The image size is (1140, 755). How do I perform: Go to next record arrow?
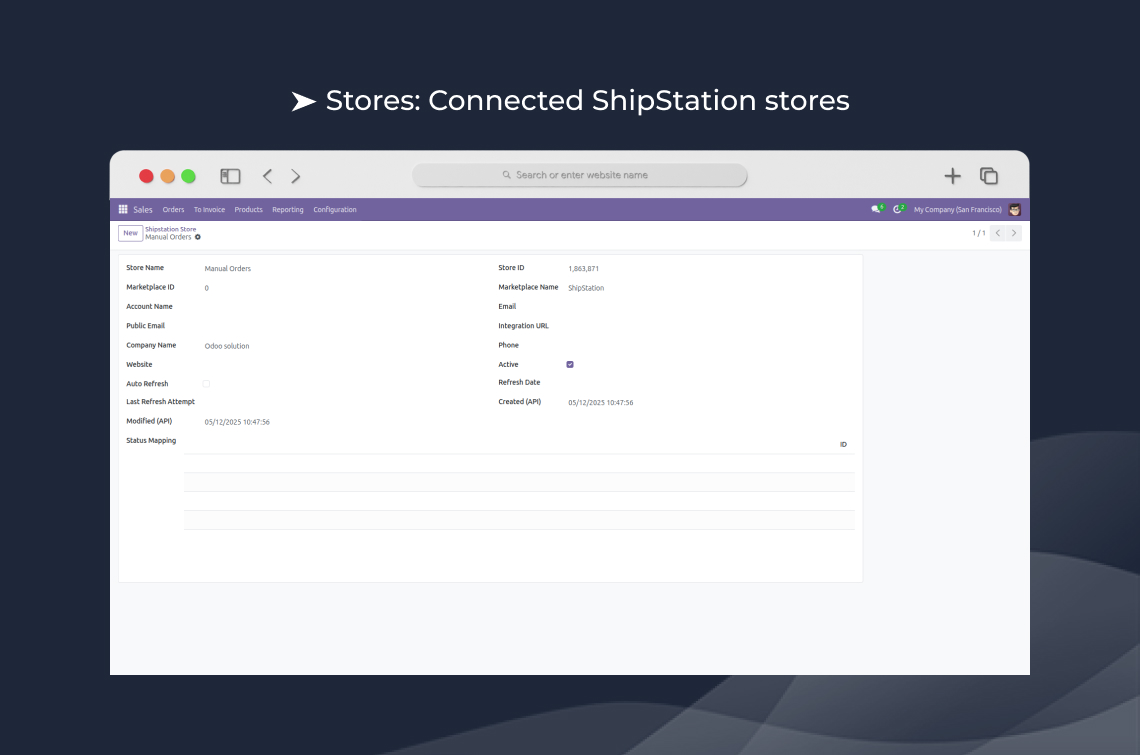pos(1013,233)
